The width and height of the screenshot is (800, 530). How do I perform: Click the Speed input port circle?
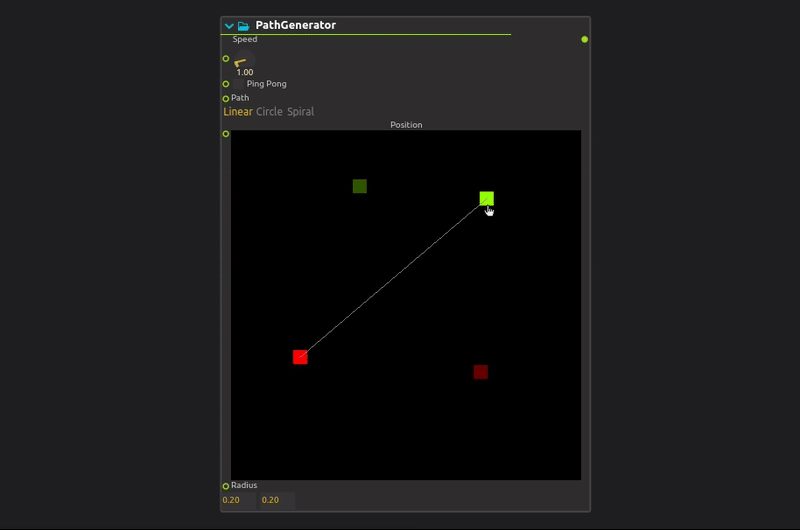point(226,59)
